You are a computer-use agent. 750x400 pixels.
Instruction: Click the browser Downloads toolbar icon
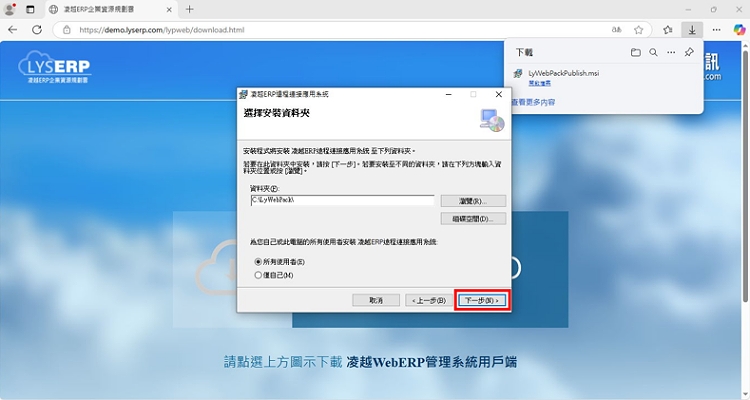click(690, 30)
